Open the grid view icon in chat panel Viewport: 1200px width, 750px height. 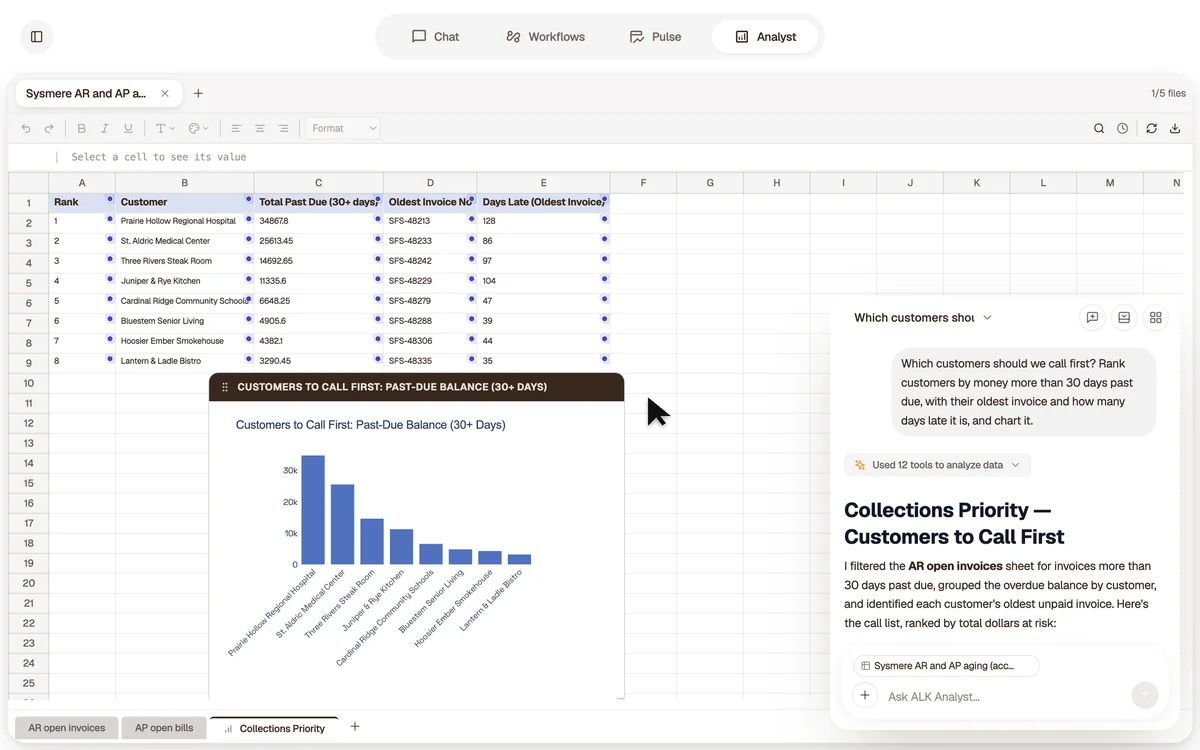(x=1156, y=318)
